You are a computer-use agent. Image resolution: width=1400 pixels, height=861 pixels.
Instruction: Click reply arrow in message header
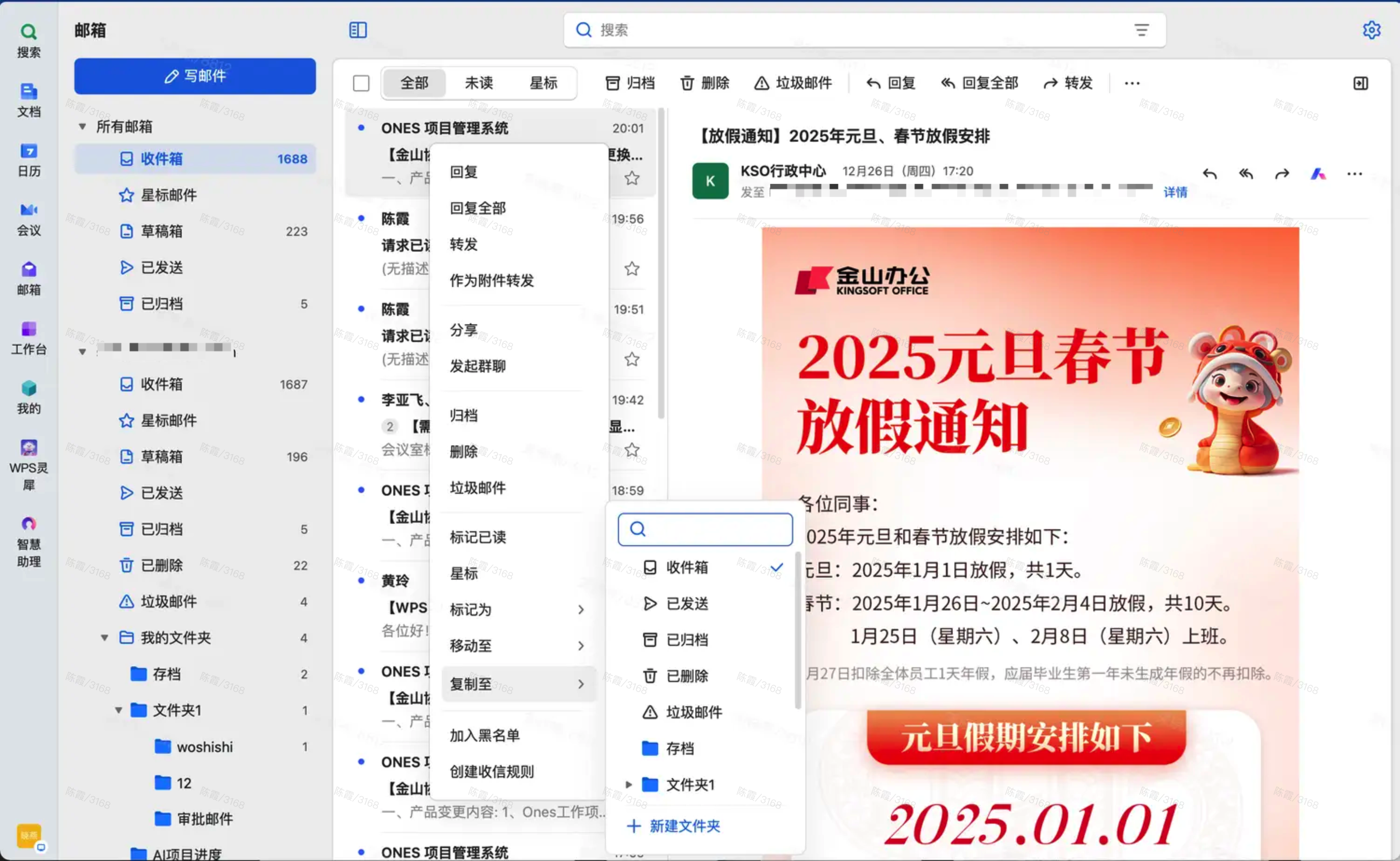click(1210, 174)
